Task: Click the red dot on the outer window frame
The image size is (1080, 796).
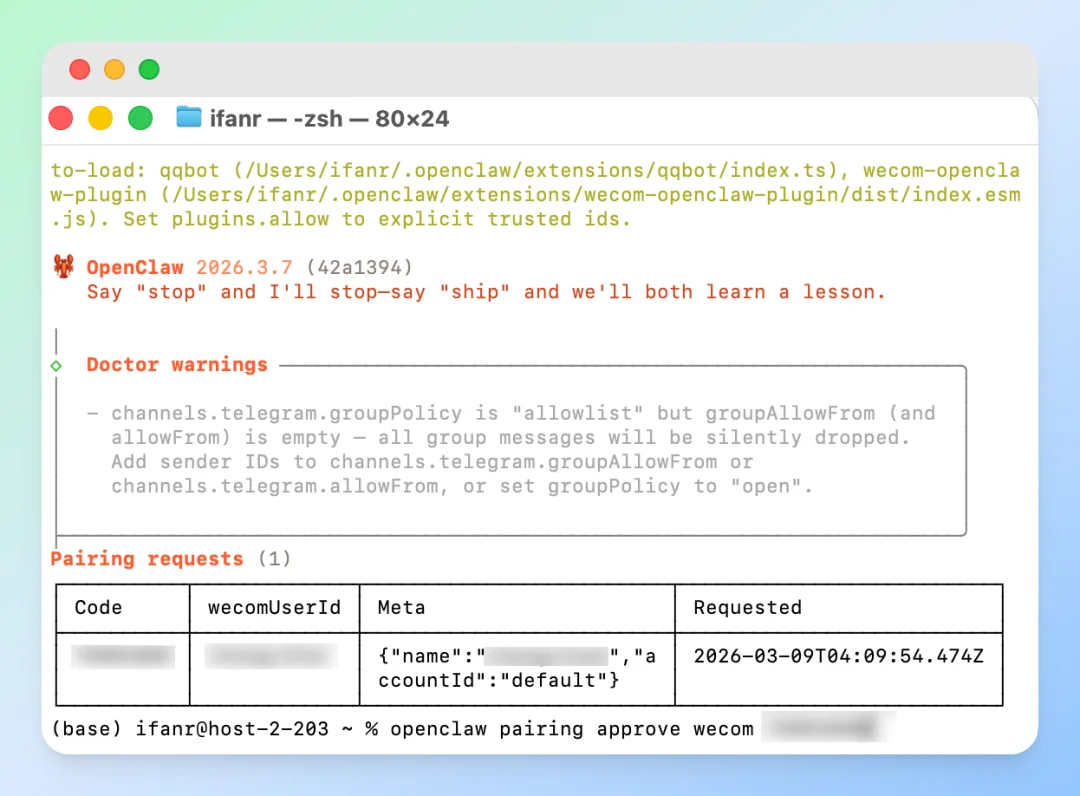Action: [x=79, y=70]
